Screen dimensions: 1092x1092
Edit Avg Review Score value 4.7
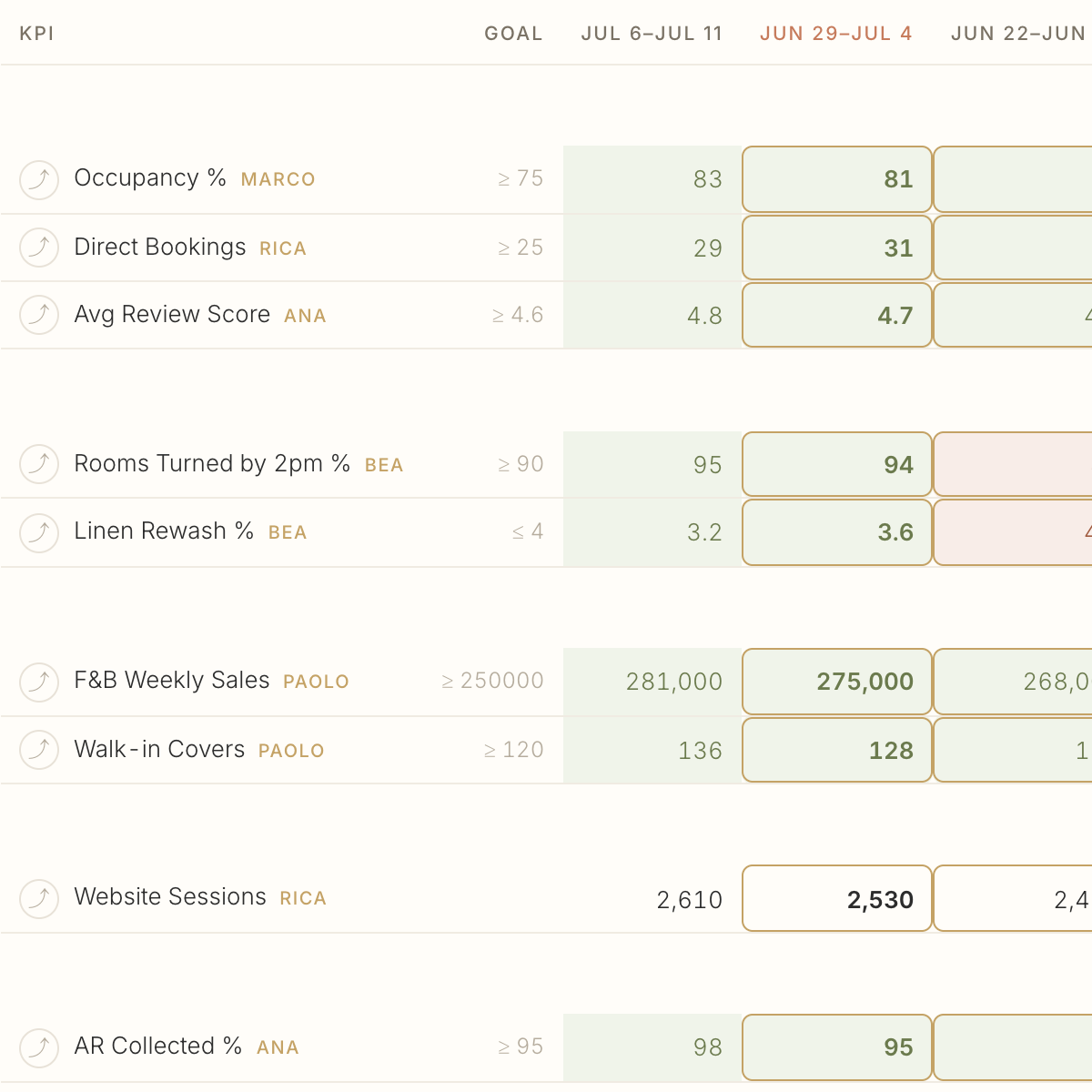837,315
